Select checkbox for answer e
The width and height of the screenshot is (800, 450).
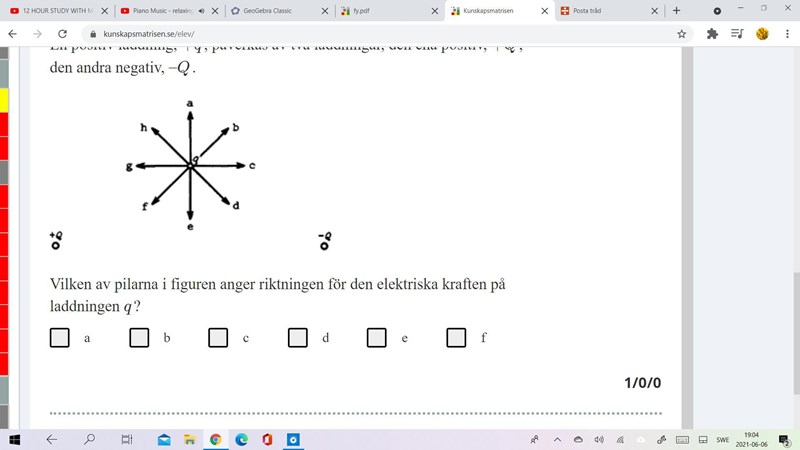pyautogui.click(x=376, y=338)
